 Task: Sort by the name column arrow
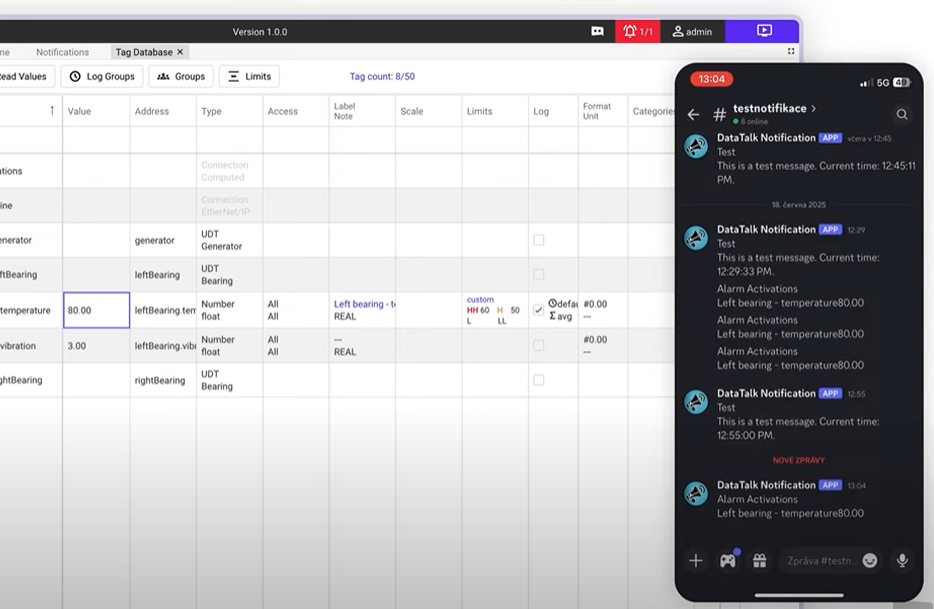52,110
